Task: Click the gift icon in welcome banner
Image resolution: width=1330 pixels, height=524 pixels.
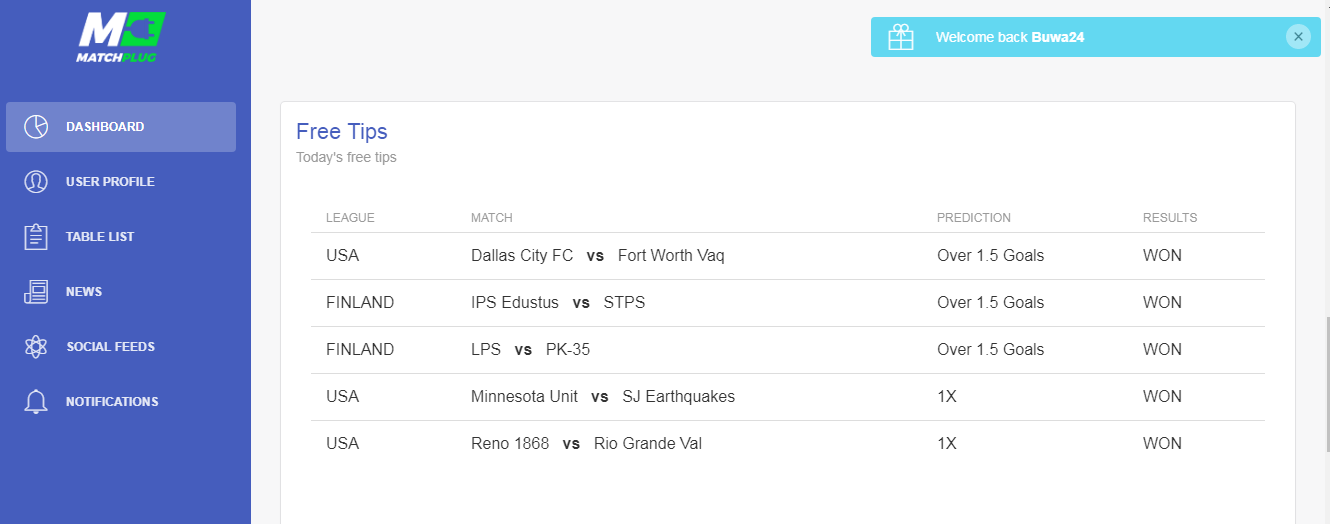Action: pos(901,37)
